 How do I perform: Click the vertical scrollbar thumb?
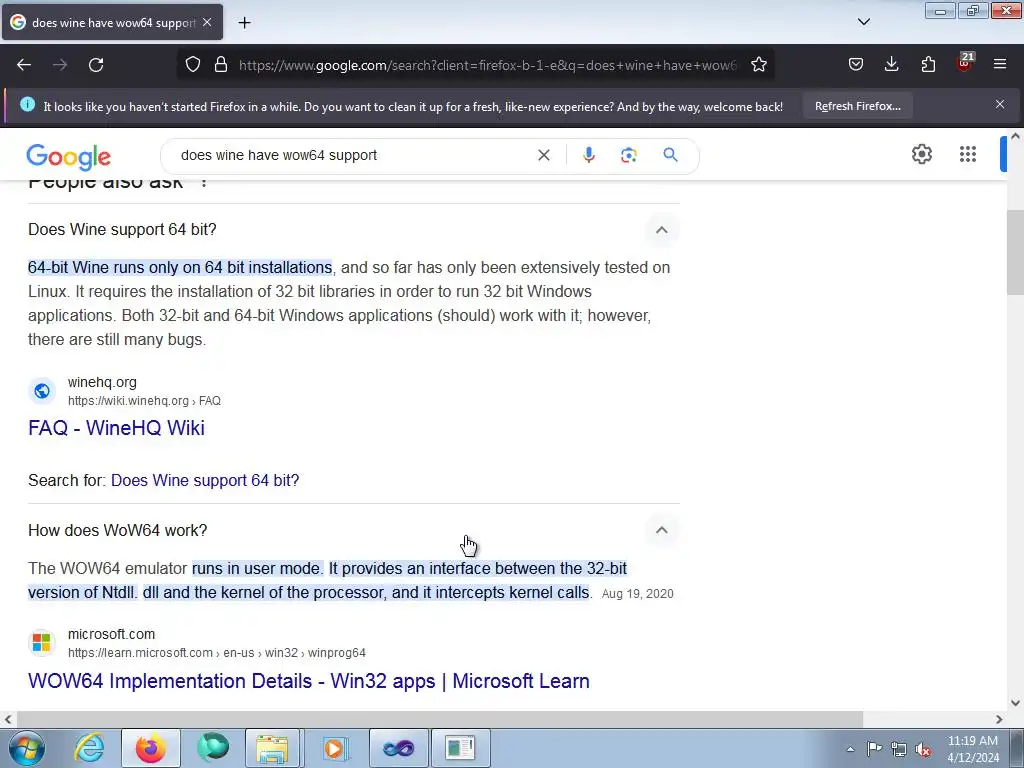(1015, 251)
